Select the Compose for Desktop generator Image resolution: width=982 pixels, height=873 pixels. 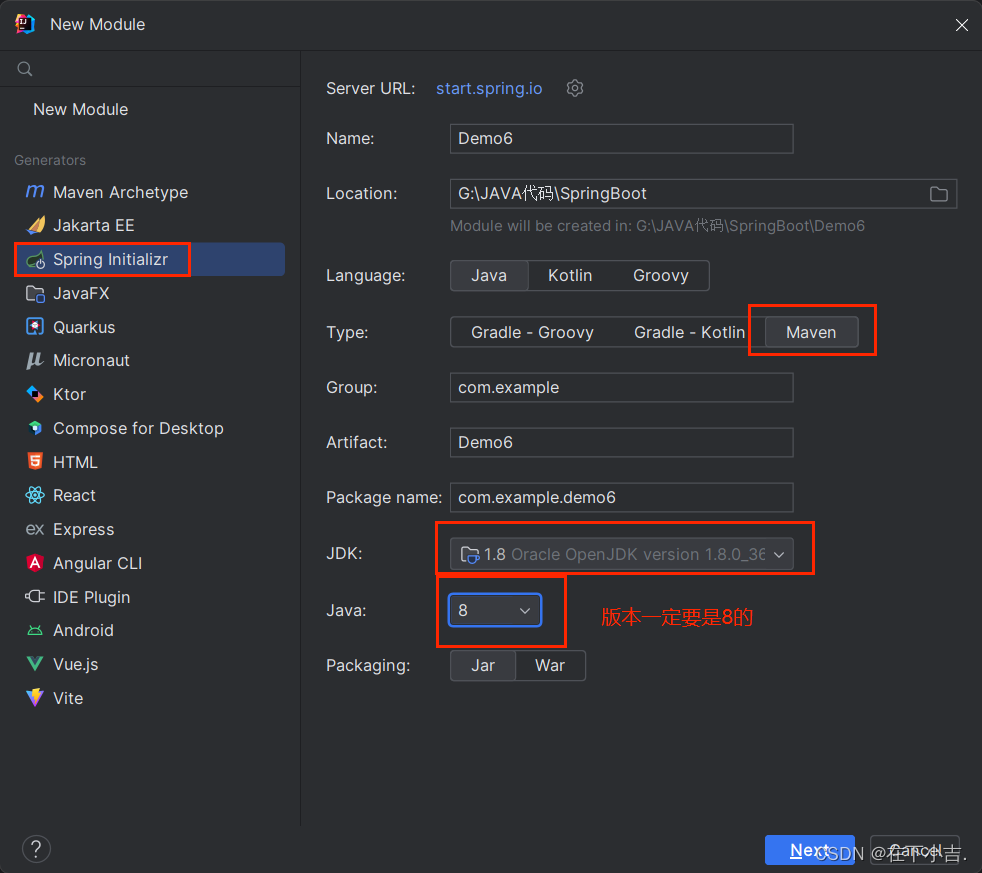pos(150,428)
